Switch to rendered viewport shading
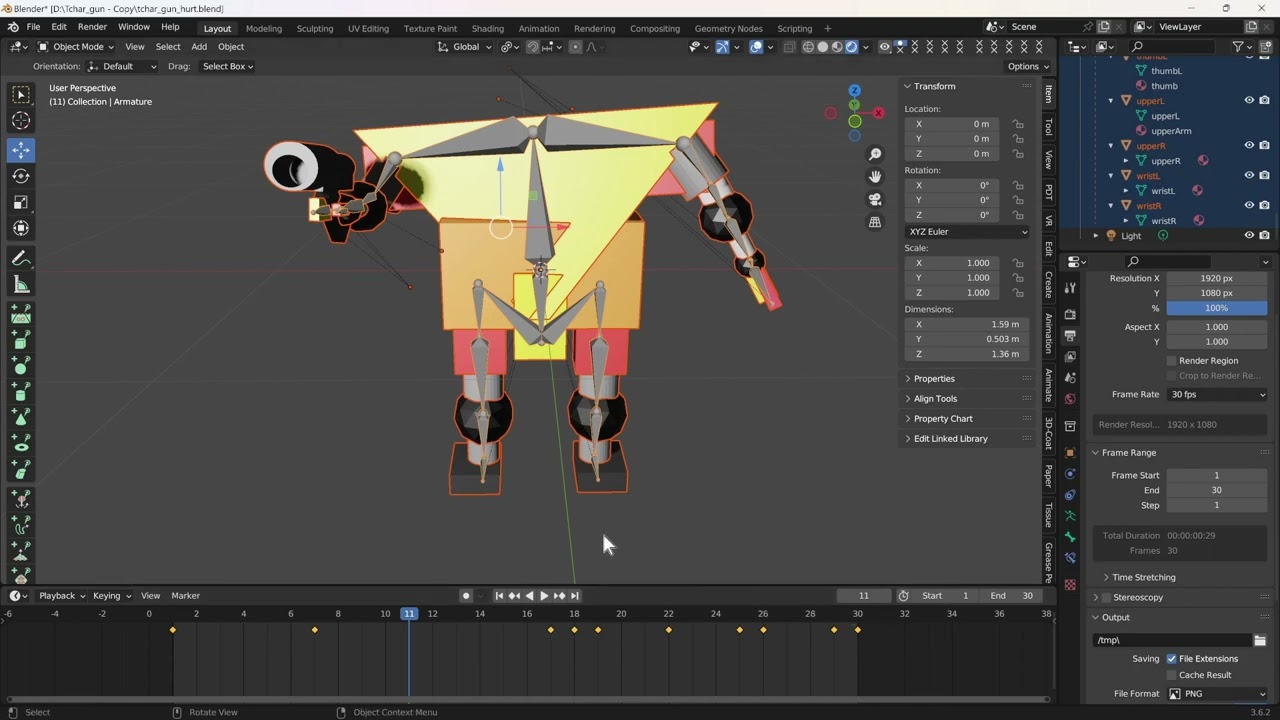The image size is (1280, 720). click(x=851, y=46)
